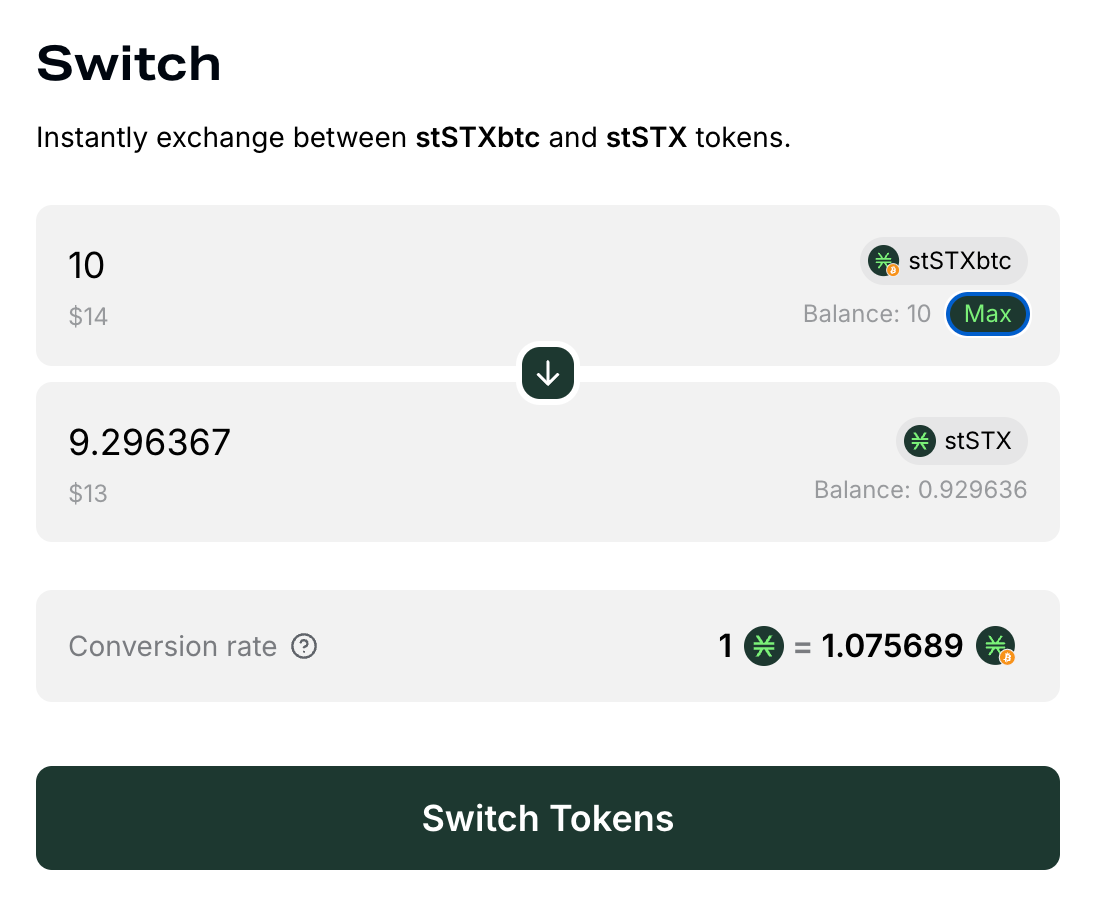Screen dimensions: 1102x916
Task: Click the bold stSTXbtc word in the description
Action: [x=478, y=137]
